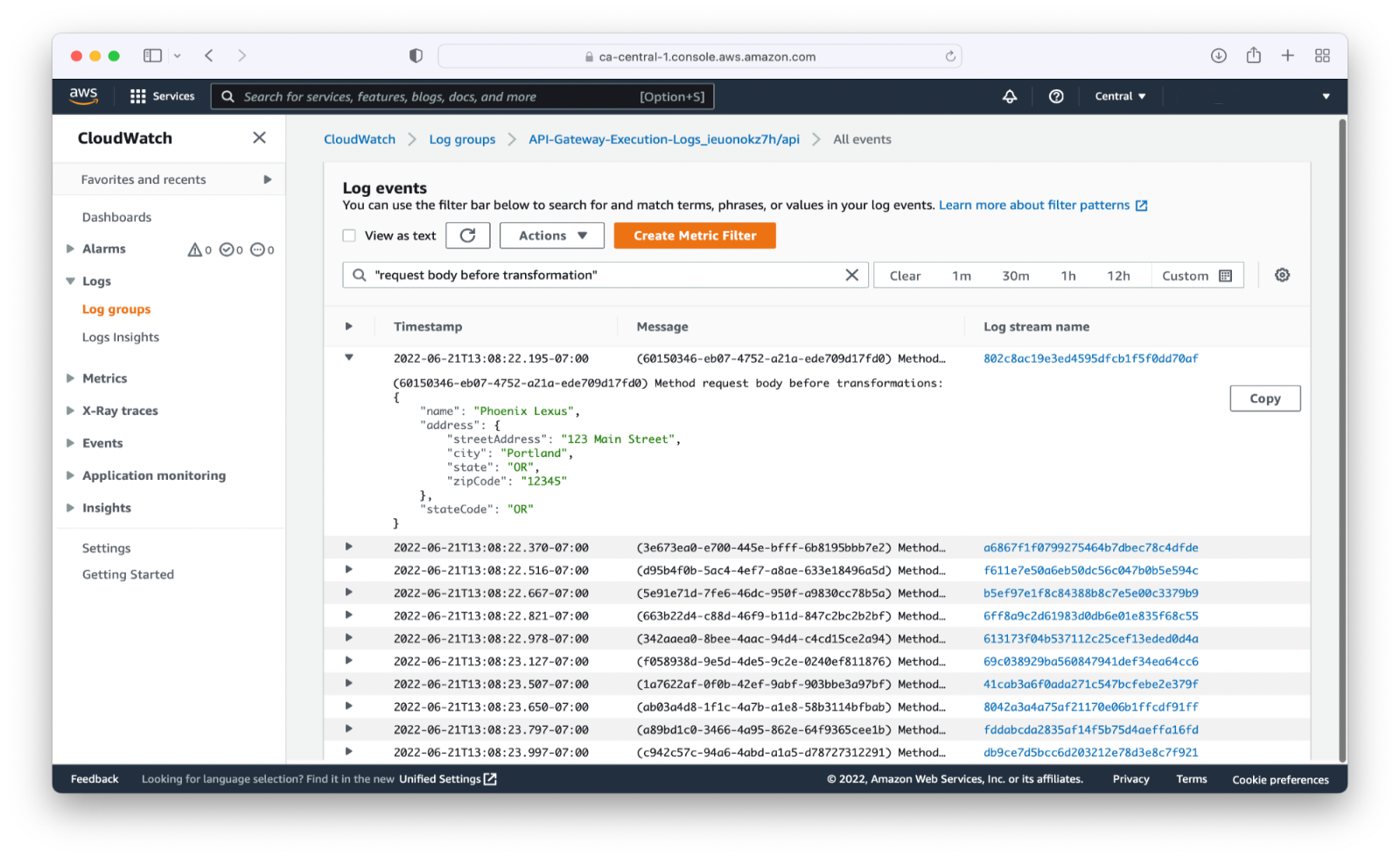This screenshot has height=858, width=1400.
Task: Click CloudWatch breadcrumb link
Action: click(360, 139)
